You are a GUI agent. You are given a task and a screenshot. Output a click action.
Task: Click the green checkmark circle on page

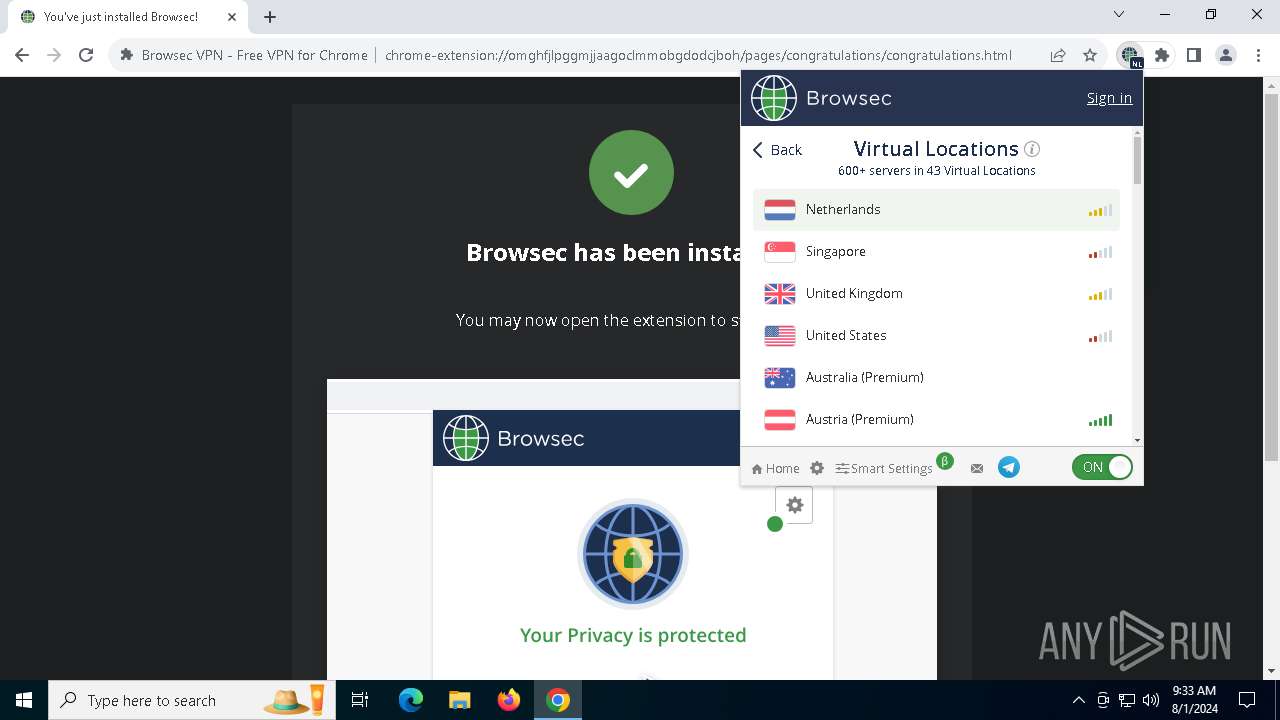click(x=631, y=173)
